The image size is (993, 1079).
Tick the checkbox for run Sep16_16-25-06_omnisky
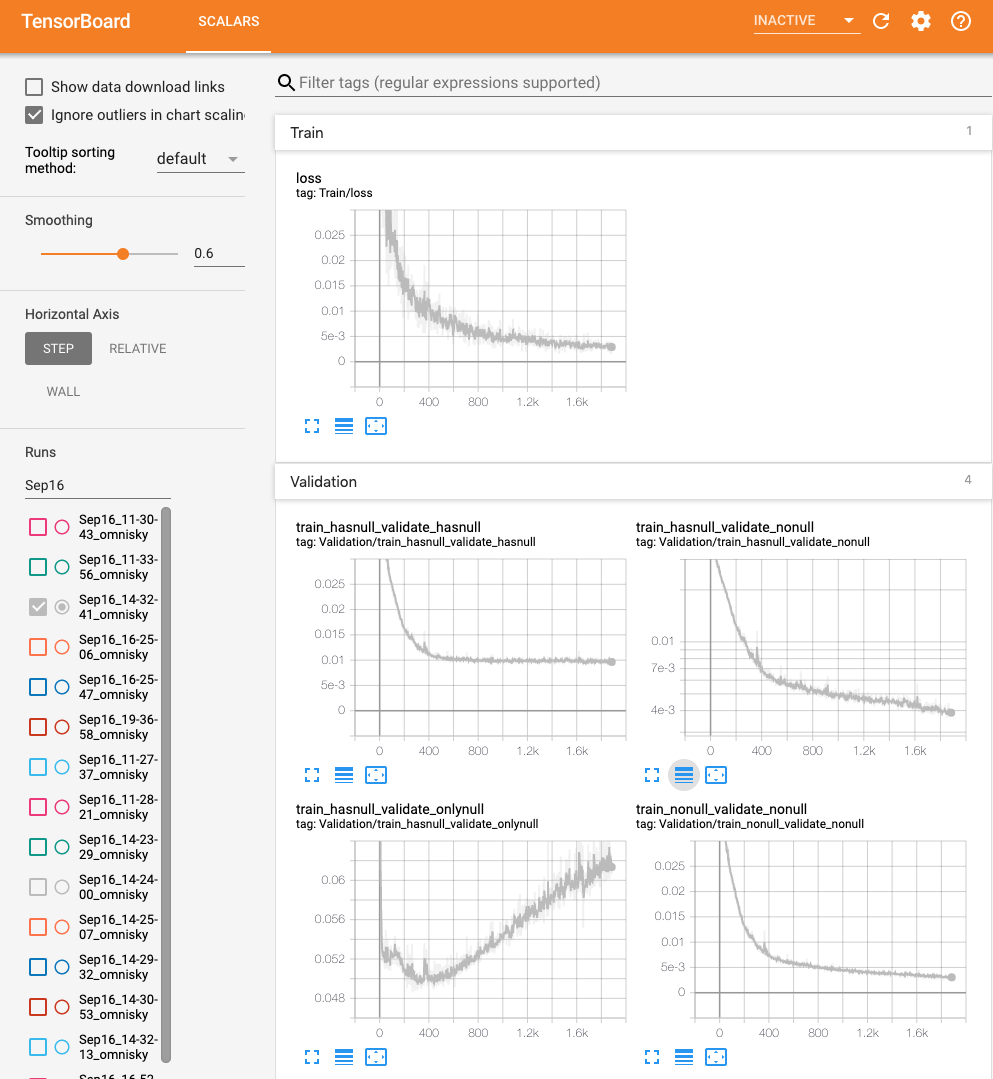pos(38,647)
